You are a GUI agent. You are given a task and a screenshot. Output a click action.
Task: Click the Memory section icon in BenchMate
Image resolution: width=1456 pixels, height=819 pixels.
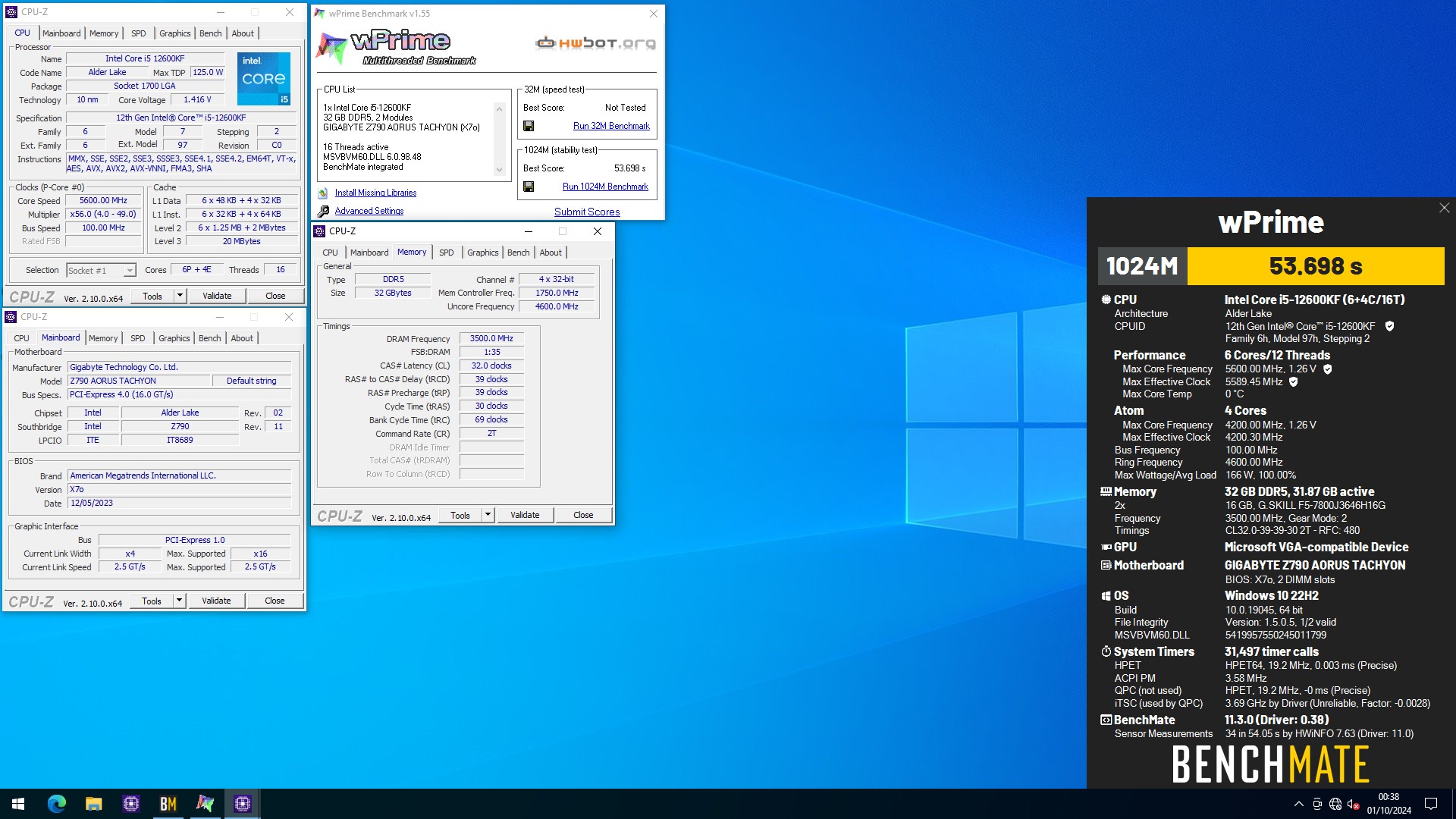(1106, 491)
